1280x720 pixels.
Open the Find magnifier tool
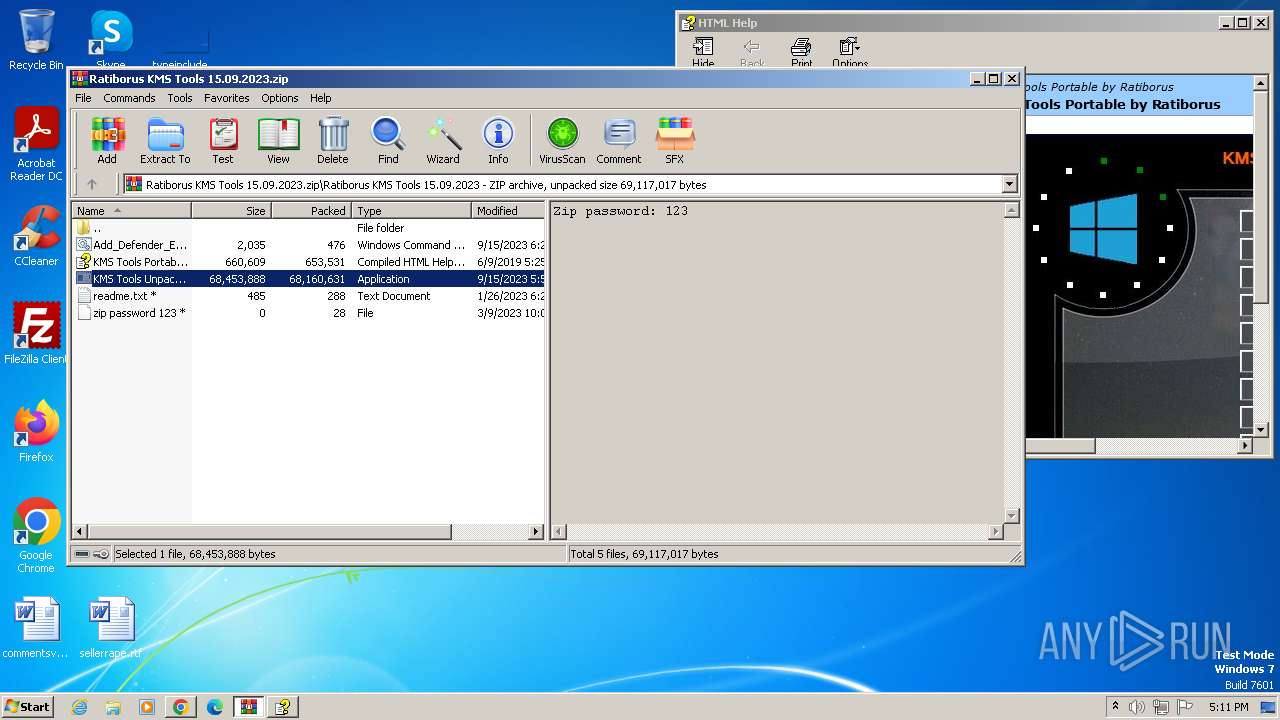click(x=388, y=140)
